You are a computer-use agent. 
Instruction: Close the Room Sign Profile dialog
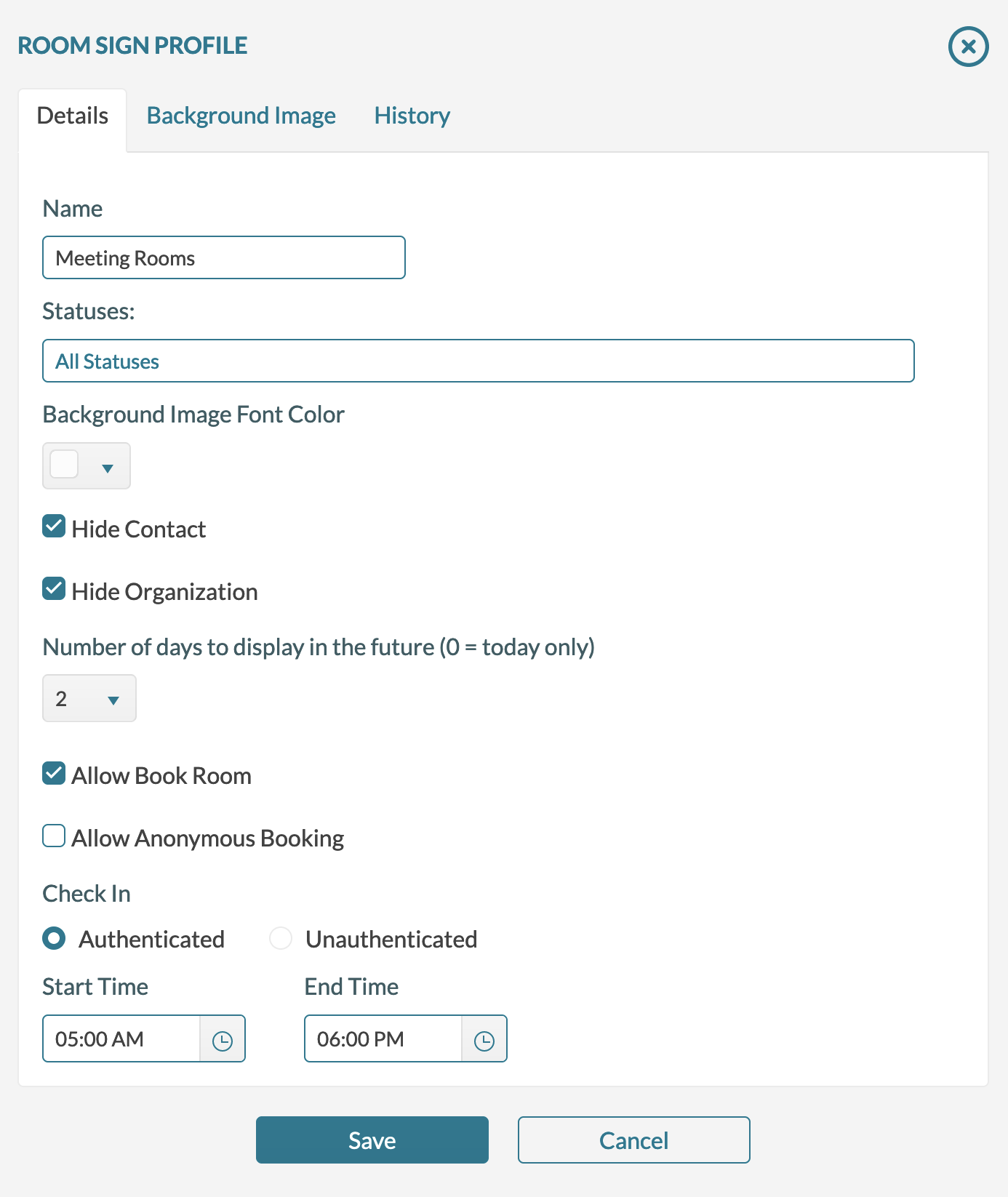point(968,47)
